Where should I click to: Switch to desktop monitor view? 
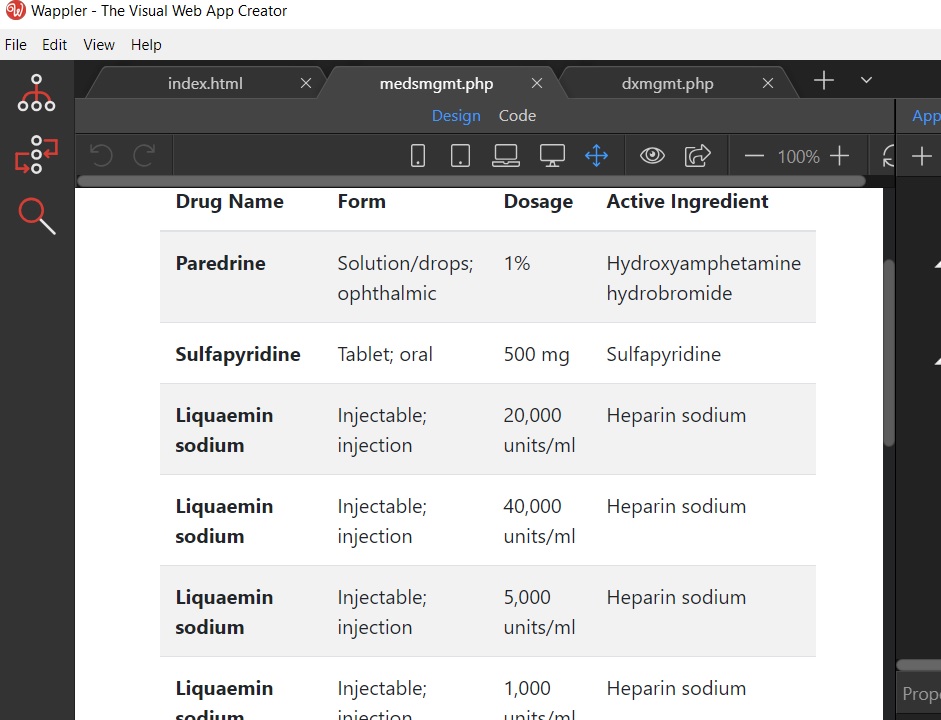pyautogui.click(x=552, y=156)
